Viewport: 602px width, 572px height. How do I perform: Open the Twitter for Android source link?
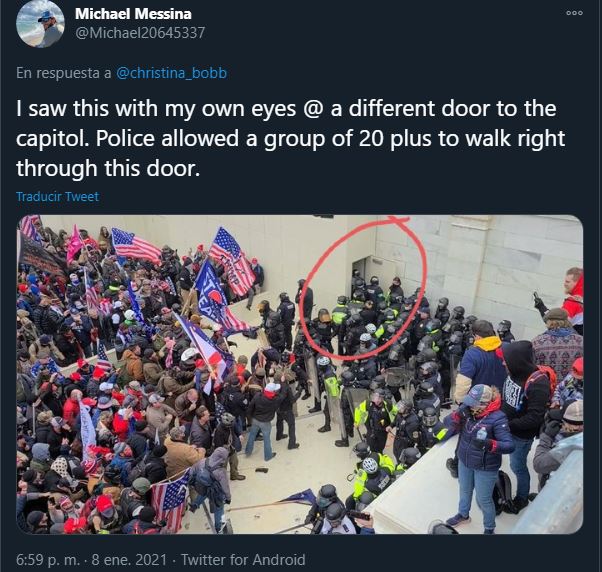point(243,559)
